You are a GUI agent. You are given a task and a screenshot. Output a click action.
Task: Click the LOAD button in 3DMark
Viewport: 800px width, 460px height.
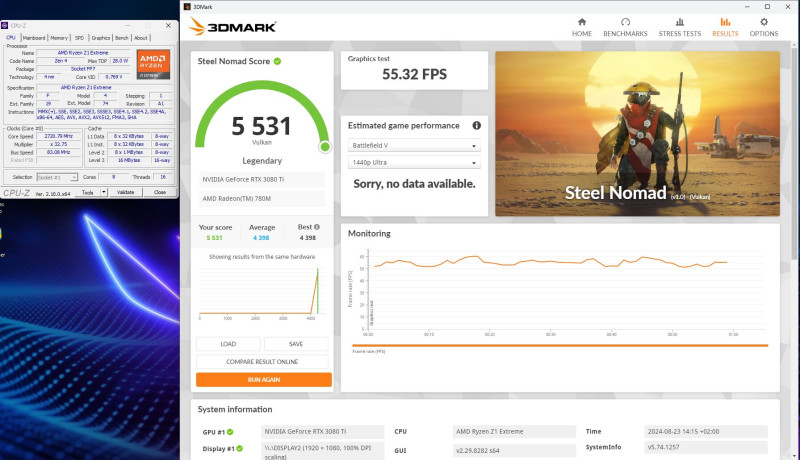pos(228,344)
